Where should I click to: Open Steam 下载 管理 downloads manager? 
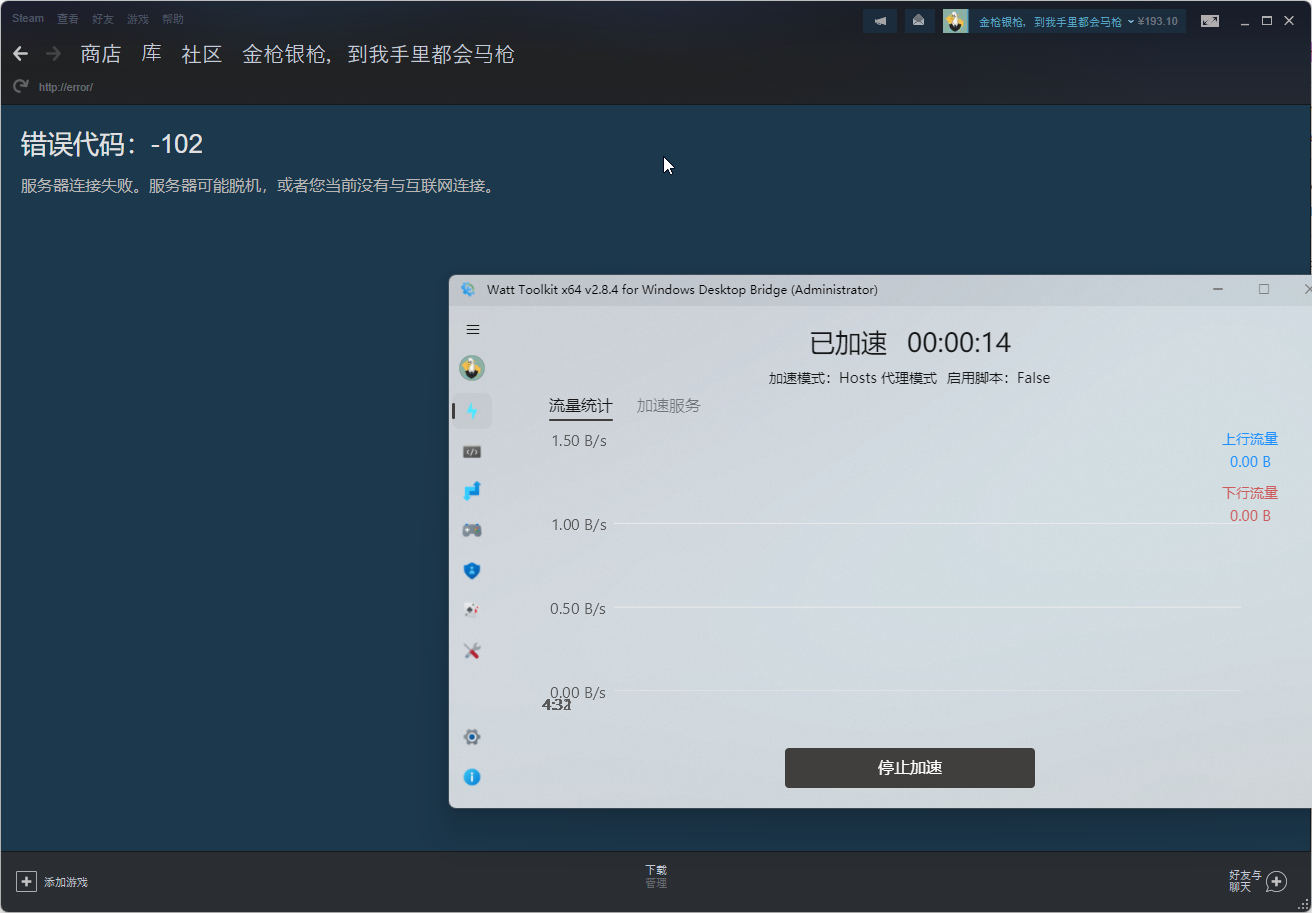click(x=656, y=877)
